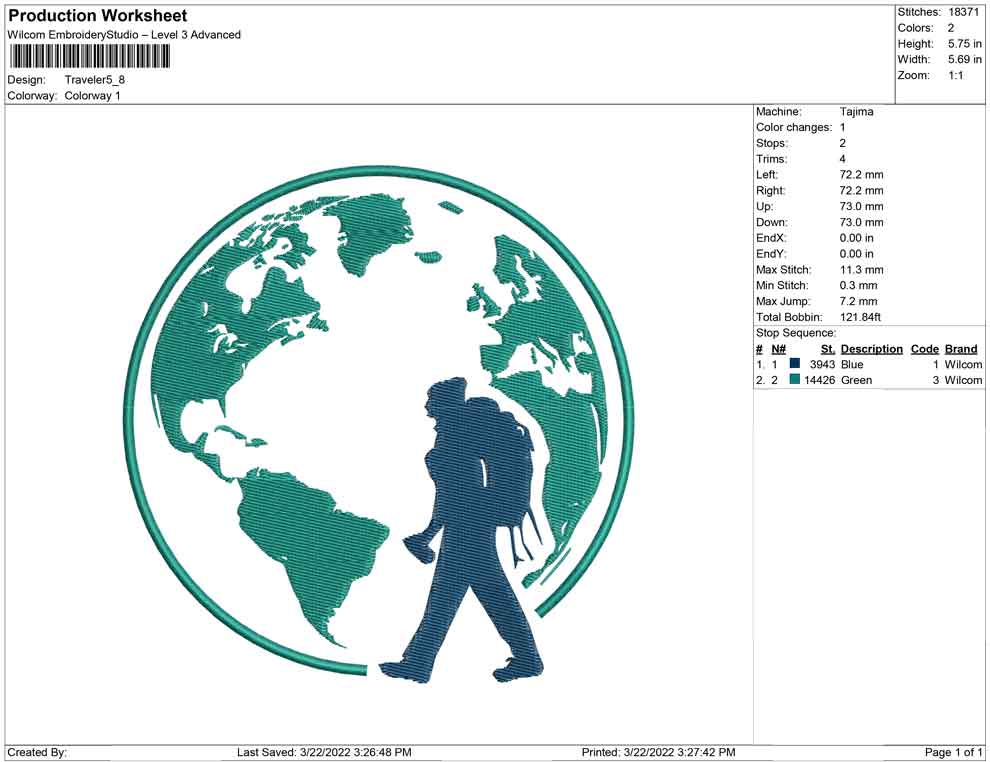This screenshot has width=990, height=762.
Task: Click the Zoom value 1:1
Action: pos(955,76)
